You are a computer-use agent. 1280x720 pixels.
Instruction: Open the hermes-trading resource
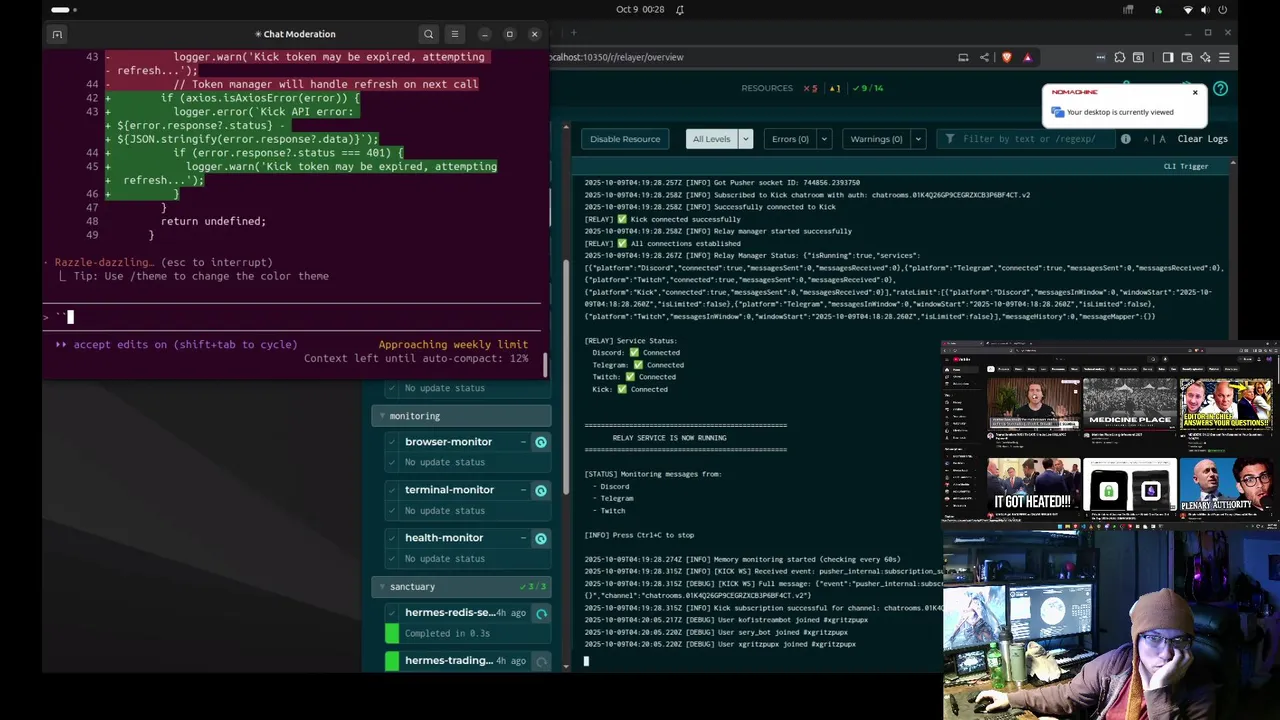point(448,661)
